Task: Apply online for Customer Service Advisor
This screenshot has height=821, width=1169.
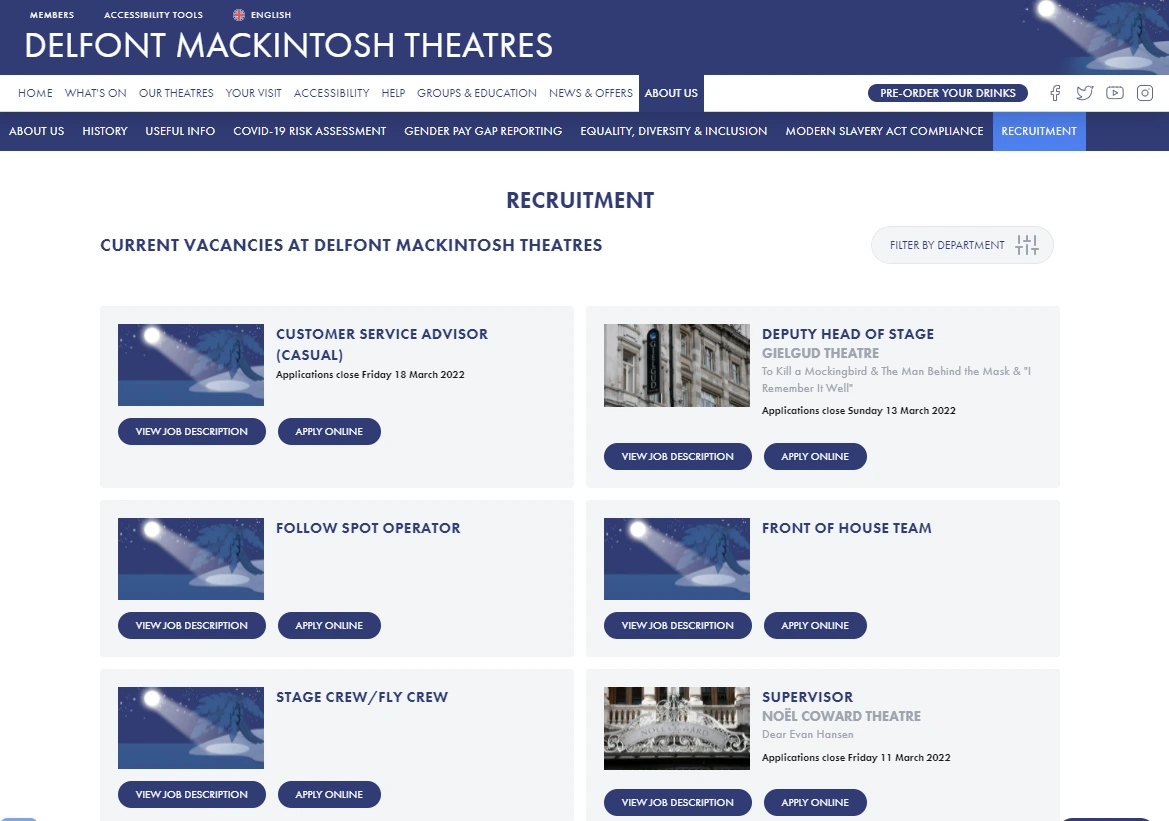Action: point(329,432)
